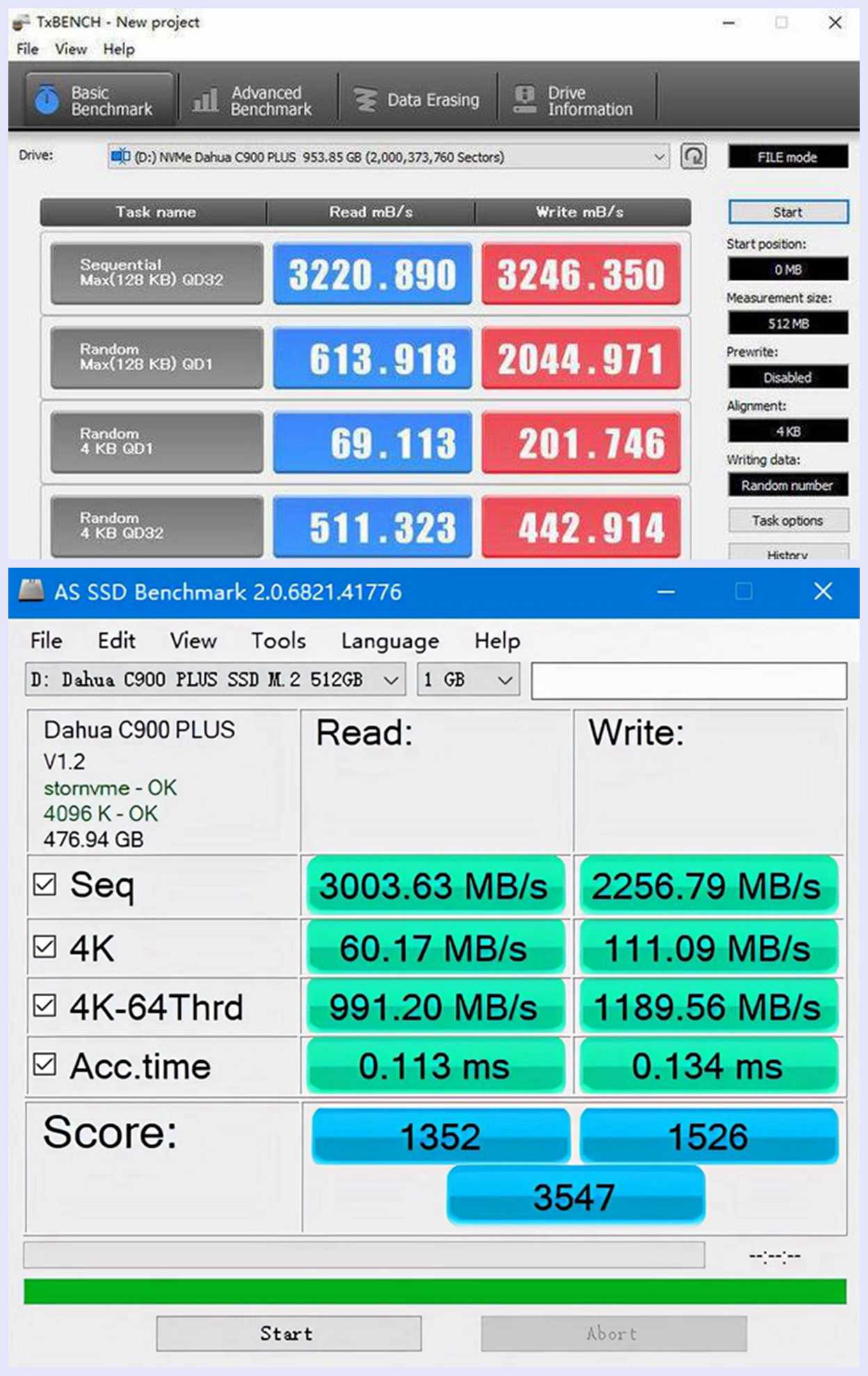Uncheck the Seq test checkbox
868x1376 pixels.
click(x=45, y=884)
